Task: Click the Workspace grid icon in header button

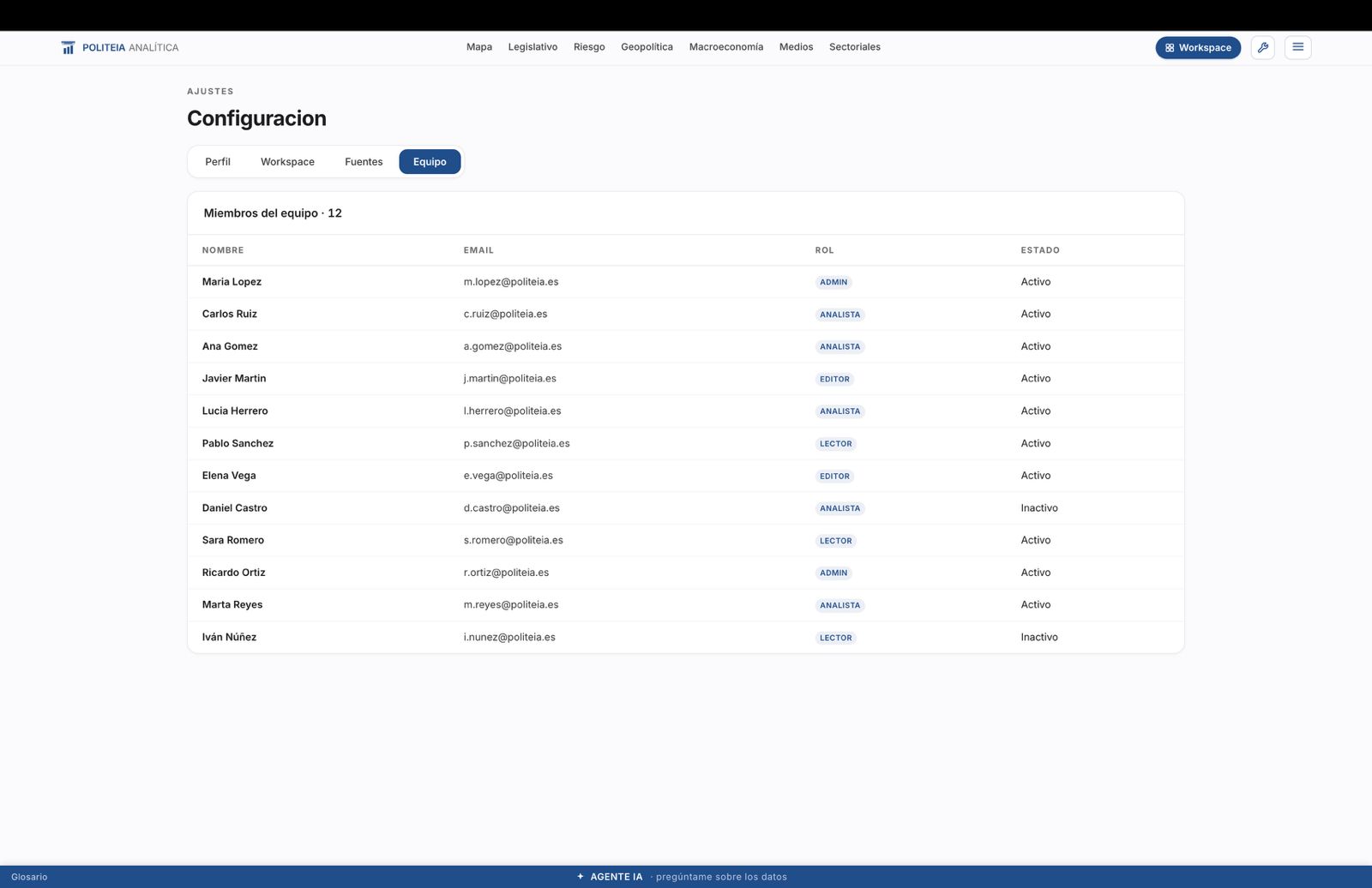Action: pyautogui.click(x=1170, y=48)
